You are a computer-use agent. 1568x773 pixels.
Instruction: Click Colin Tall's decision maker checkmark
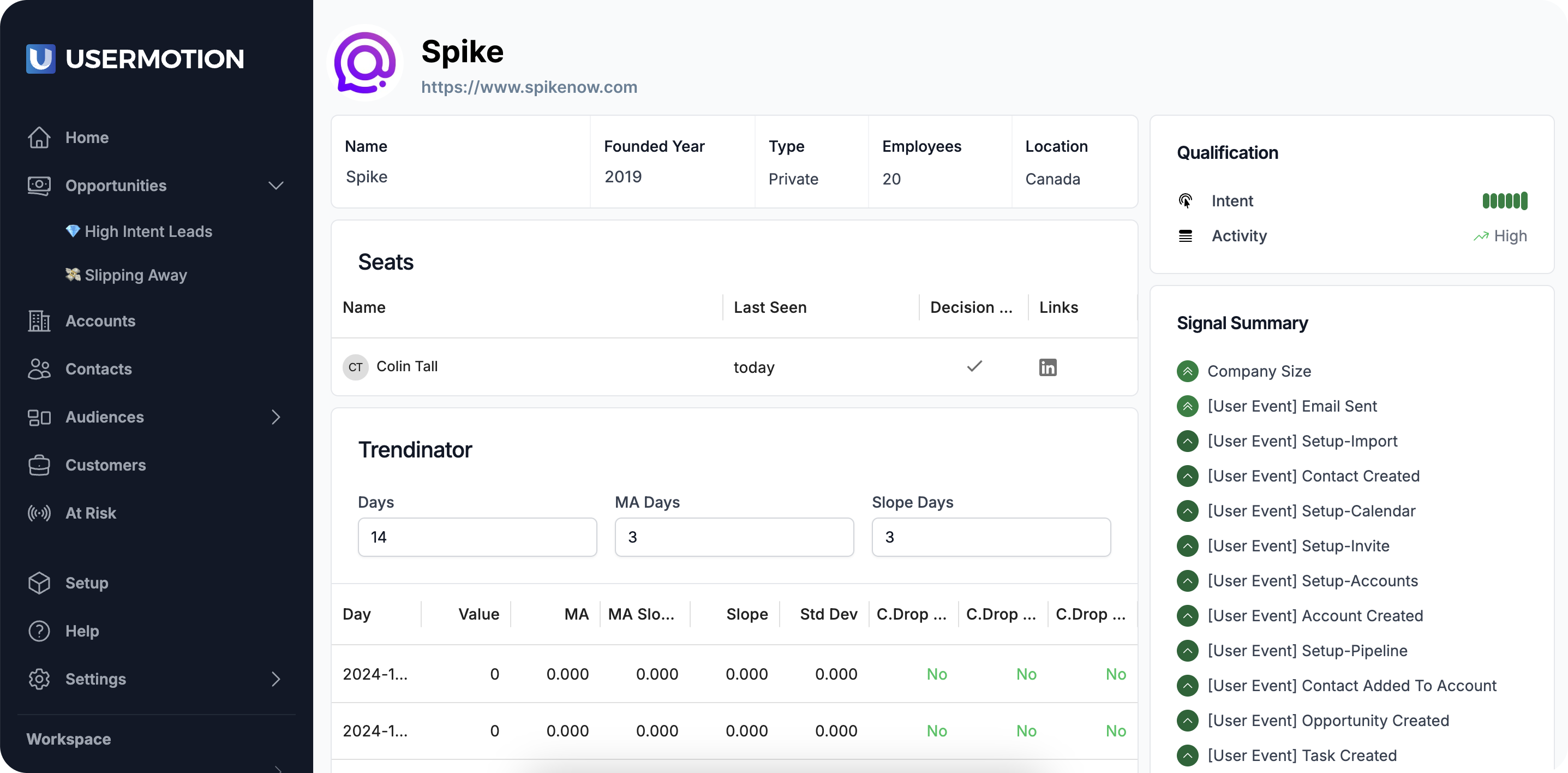click(974, 366)
